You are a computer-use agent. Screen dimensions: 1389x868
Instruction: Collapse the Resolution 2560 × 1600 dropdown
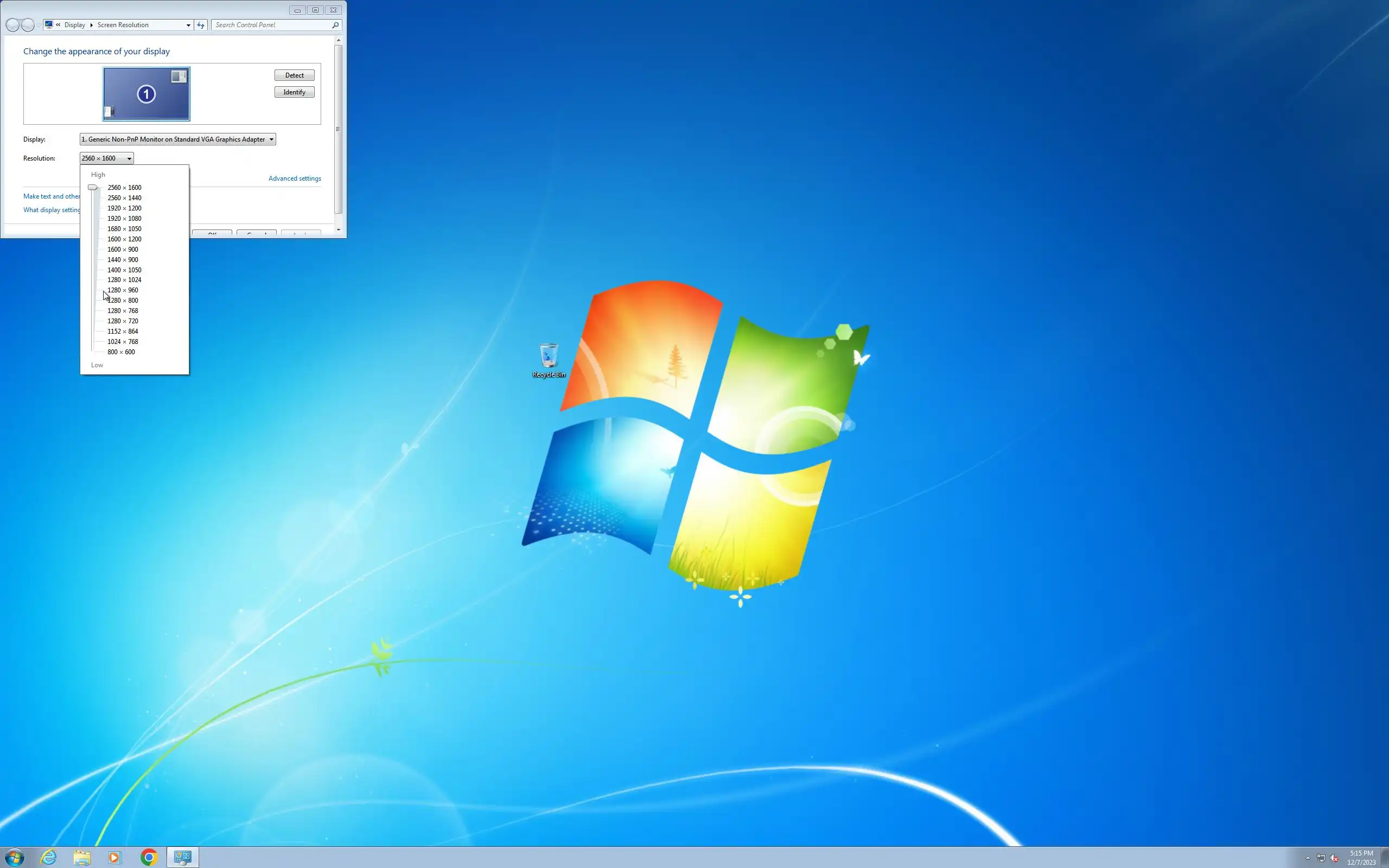tap(107, 158)
